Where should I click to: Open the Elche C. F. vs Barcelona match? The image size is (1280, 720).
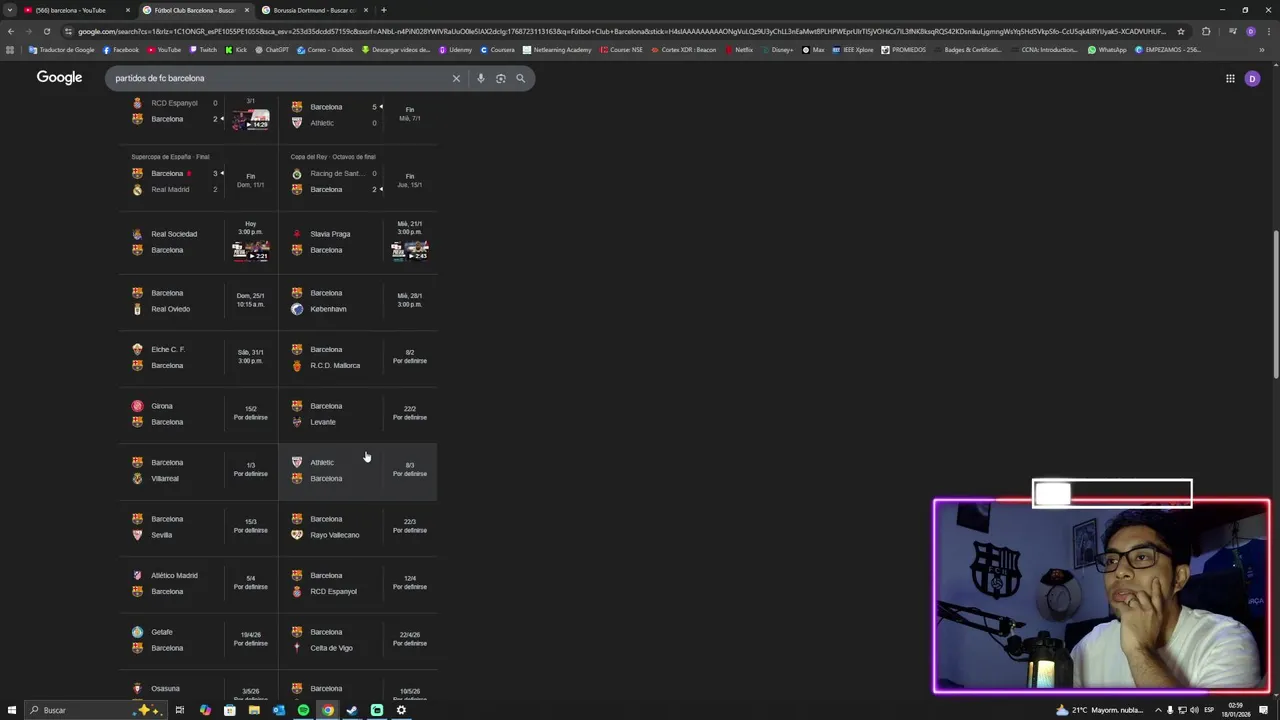pos(198,357)
